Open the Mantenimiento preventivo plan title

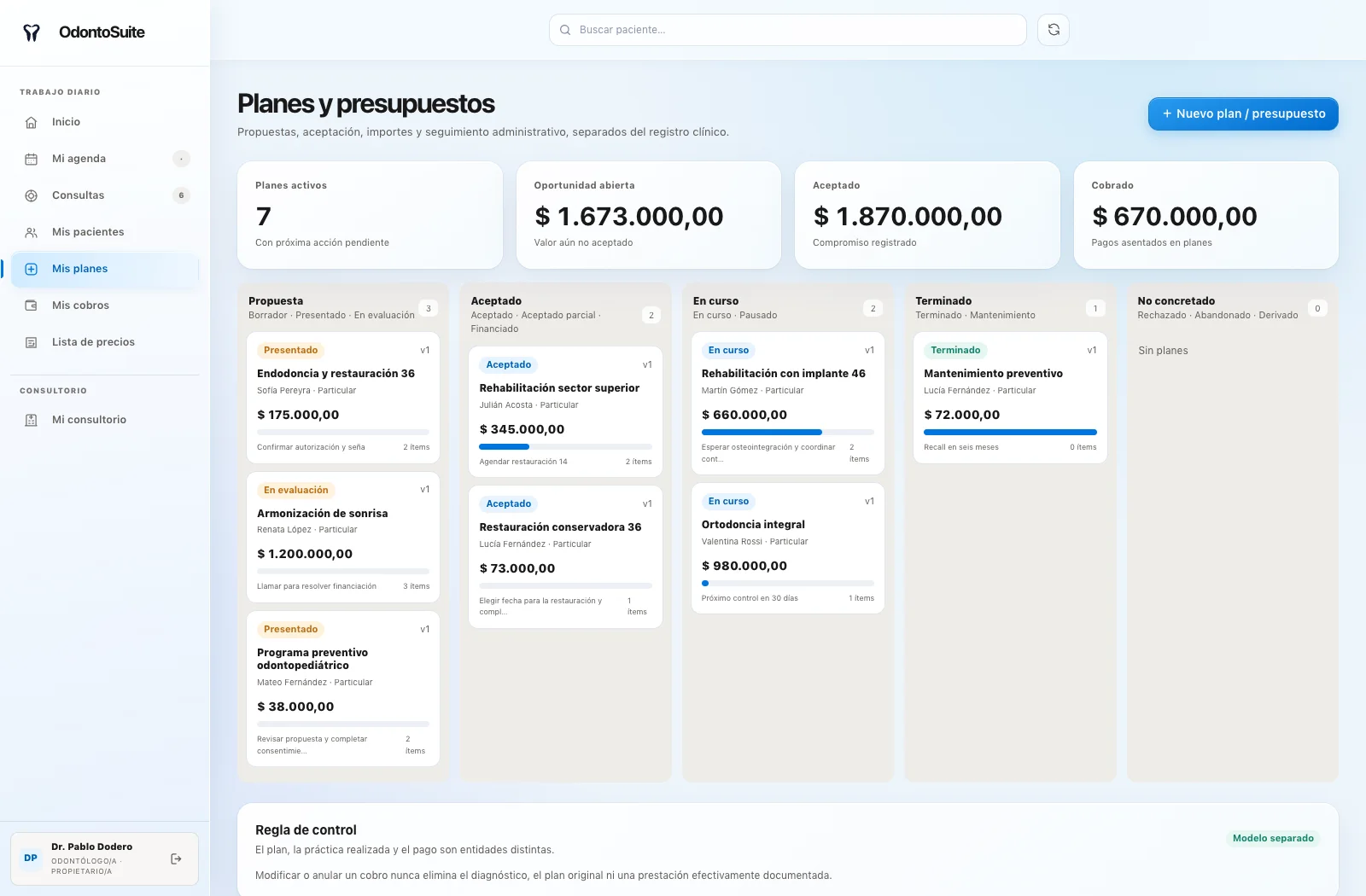(993, 374)
